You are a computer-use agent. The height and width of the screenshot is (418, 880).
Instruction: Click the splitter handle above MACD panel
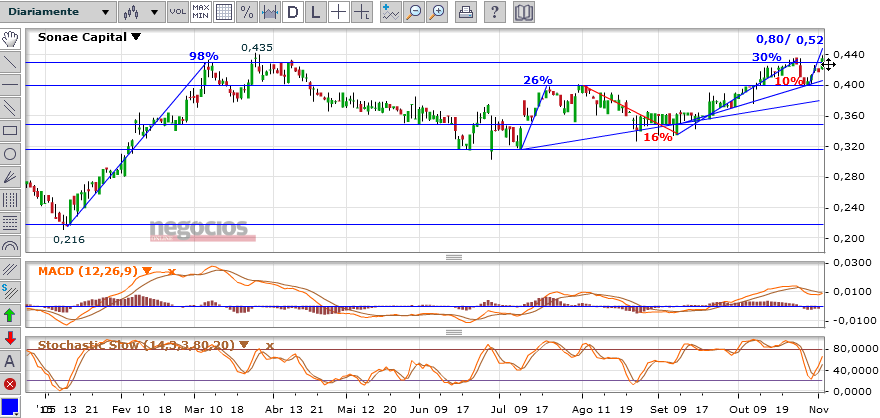click(453, 258)
